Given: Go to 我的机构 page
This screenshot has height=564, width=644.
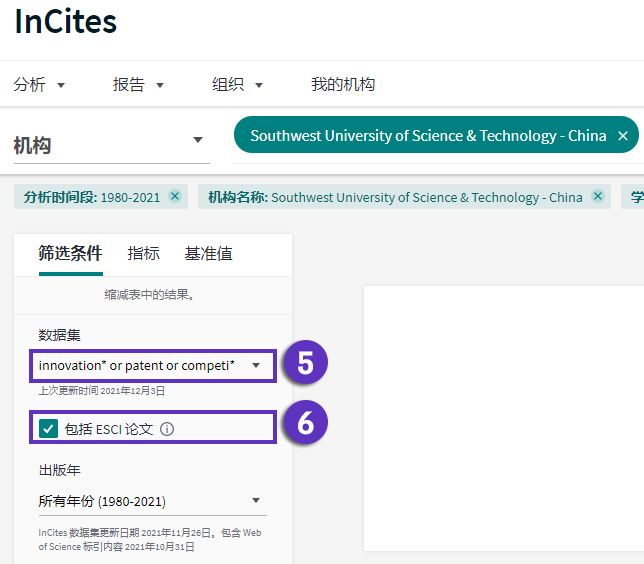Looking at the screenshot, I should pos(342,85).
